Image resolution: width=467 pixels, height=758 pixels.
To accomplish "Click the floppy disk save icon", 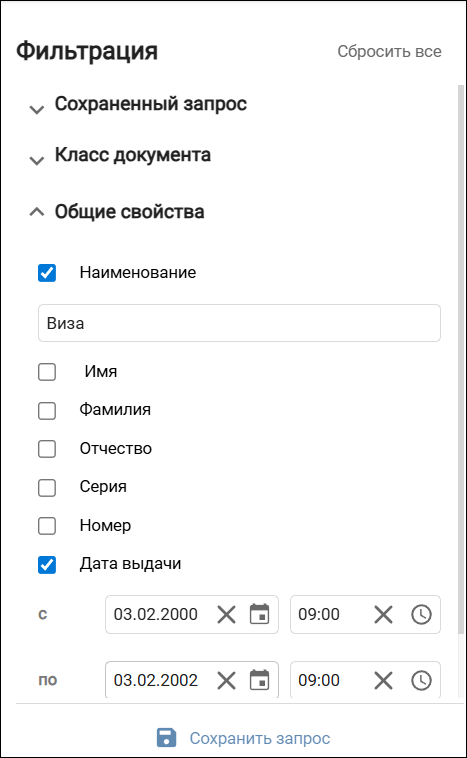I will (x=166, y=738).
